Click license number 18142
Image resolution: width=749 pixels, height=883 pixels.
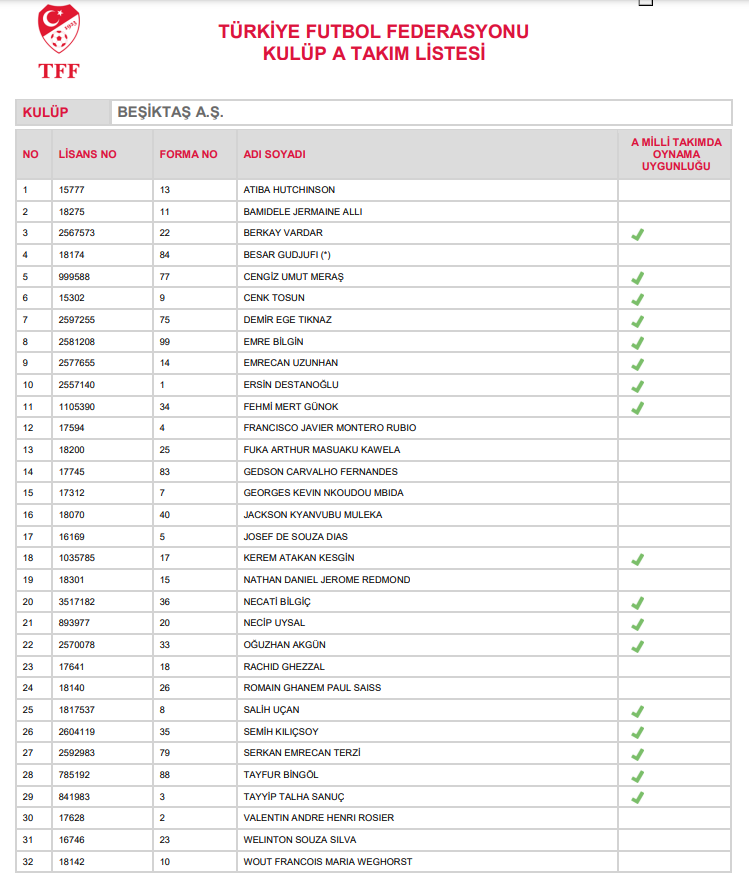(x=72, y=862)
